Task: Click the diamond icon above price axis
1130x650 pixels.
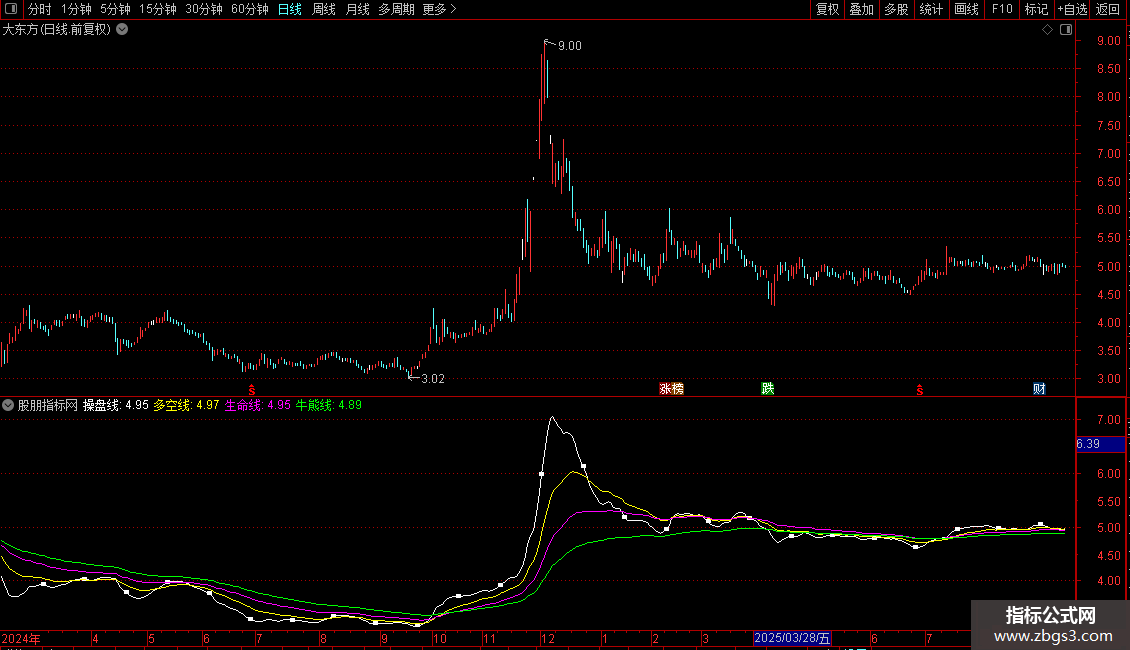Action: pyautogui.click(x=1047, y=30)
